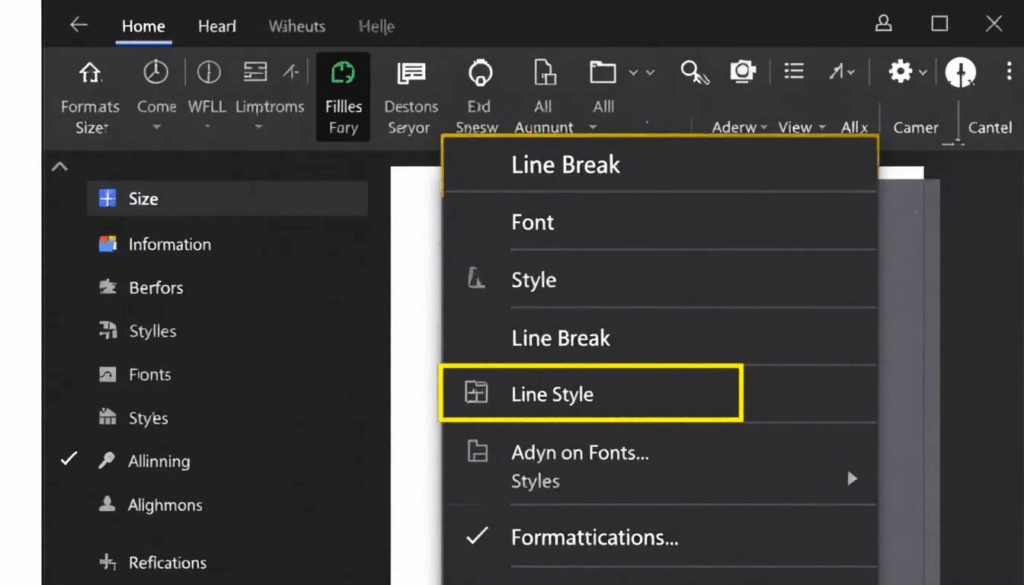The height and width of the screenshot is (585, 1024).
Task: Expand the WFLL dropdown arrow
Action: 207,127
